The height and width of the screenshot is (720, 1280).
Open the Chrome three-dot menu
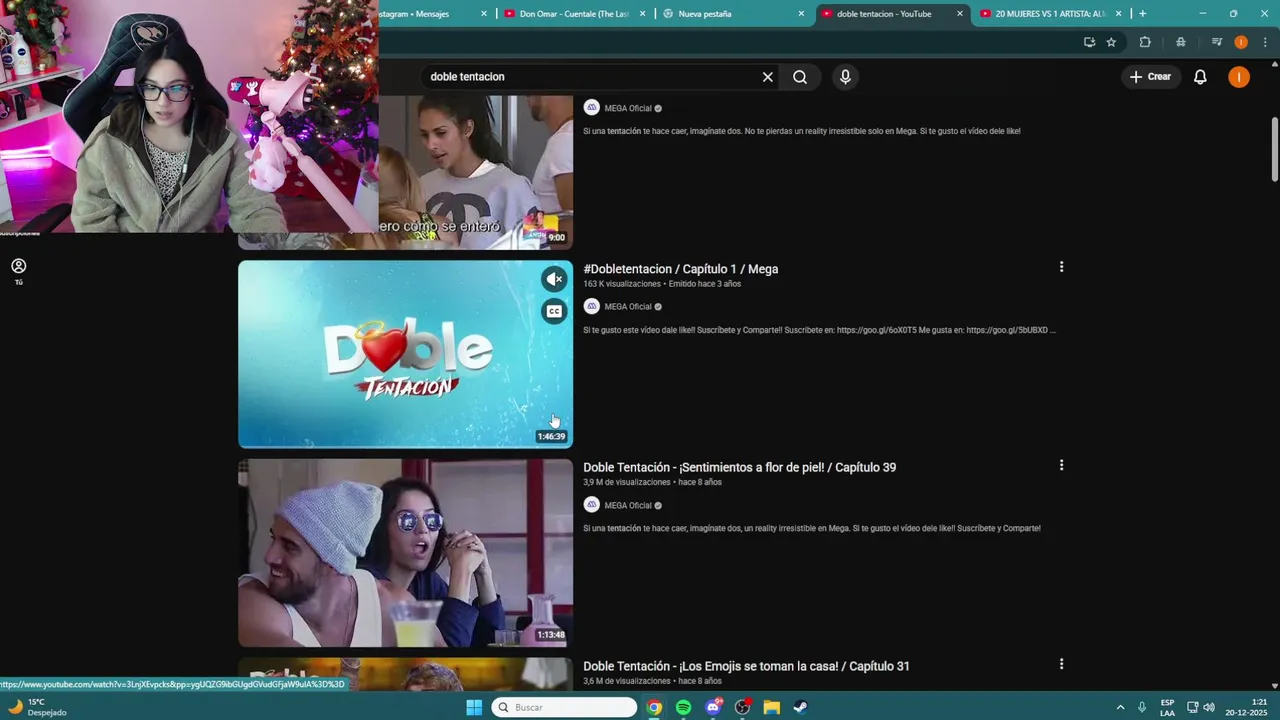click(1266, 42)
